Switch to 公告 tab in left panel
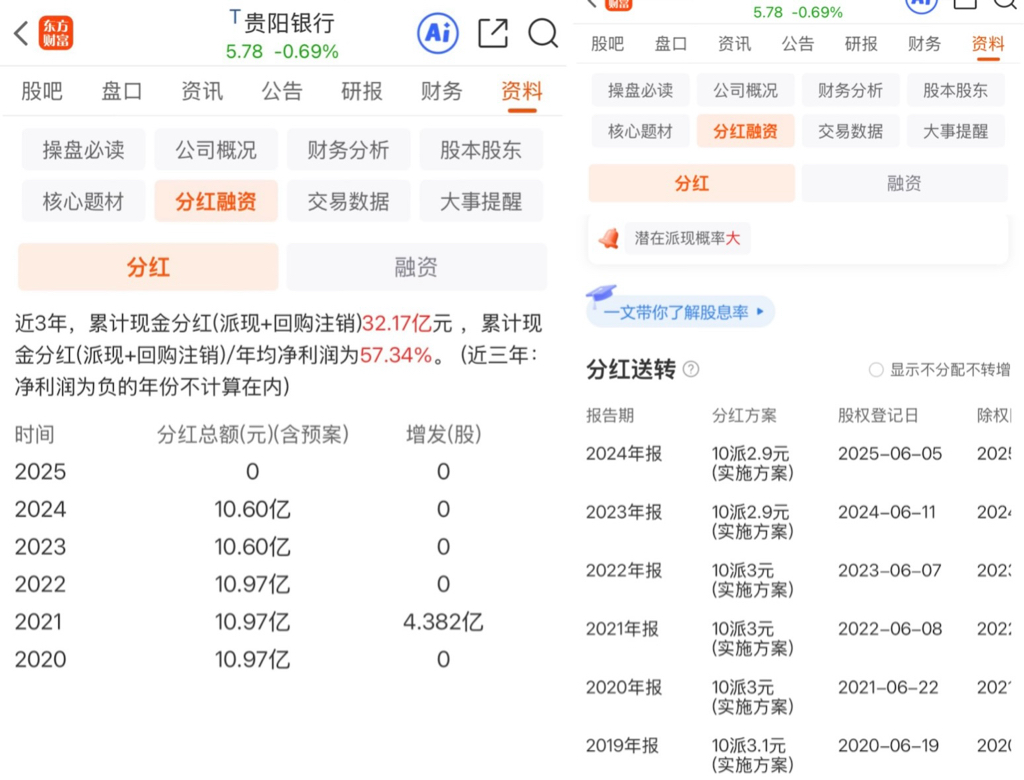This screenshot has height=780, width=1024. point(282,91)
